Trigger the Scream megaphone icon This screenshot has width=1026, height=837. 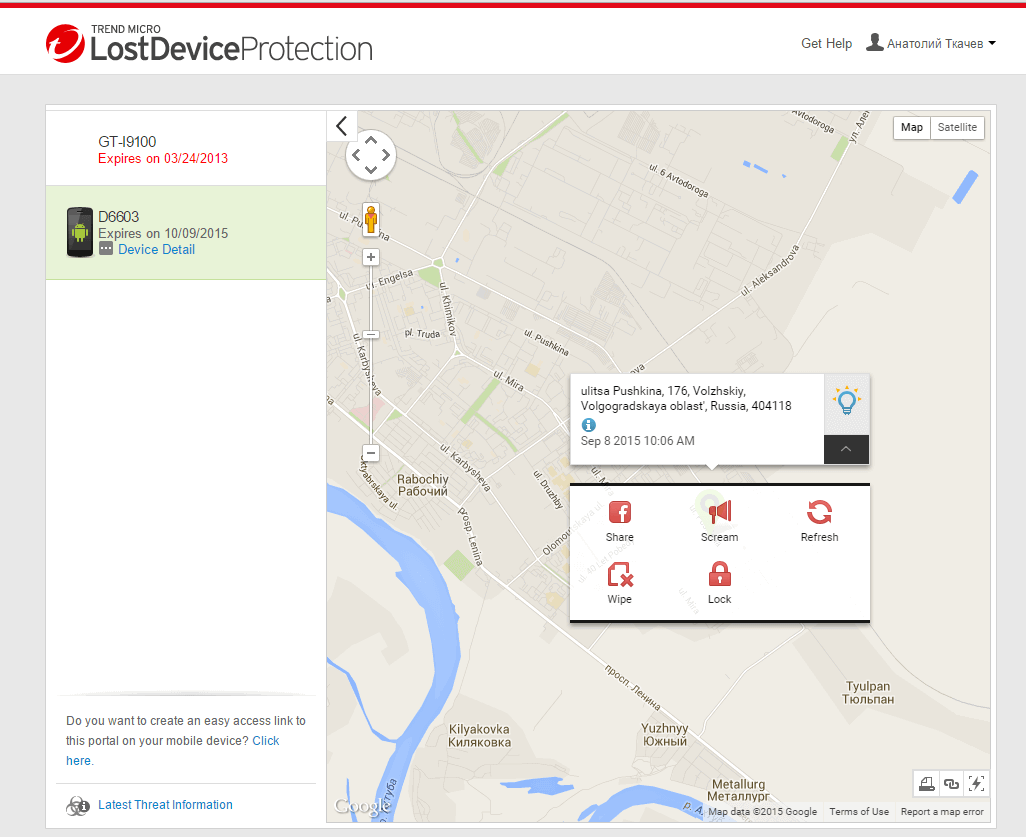pos(720,511)
